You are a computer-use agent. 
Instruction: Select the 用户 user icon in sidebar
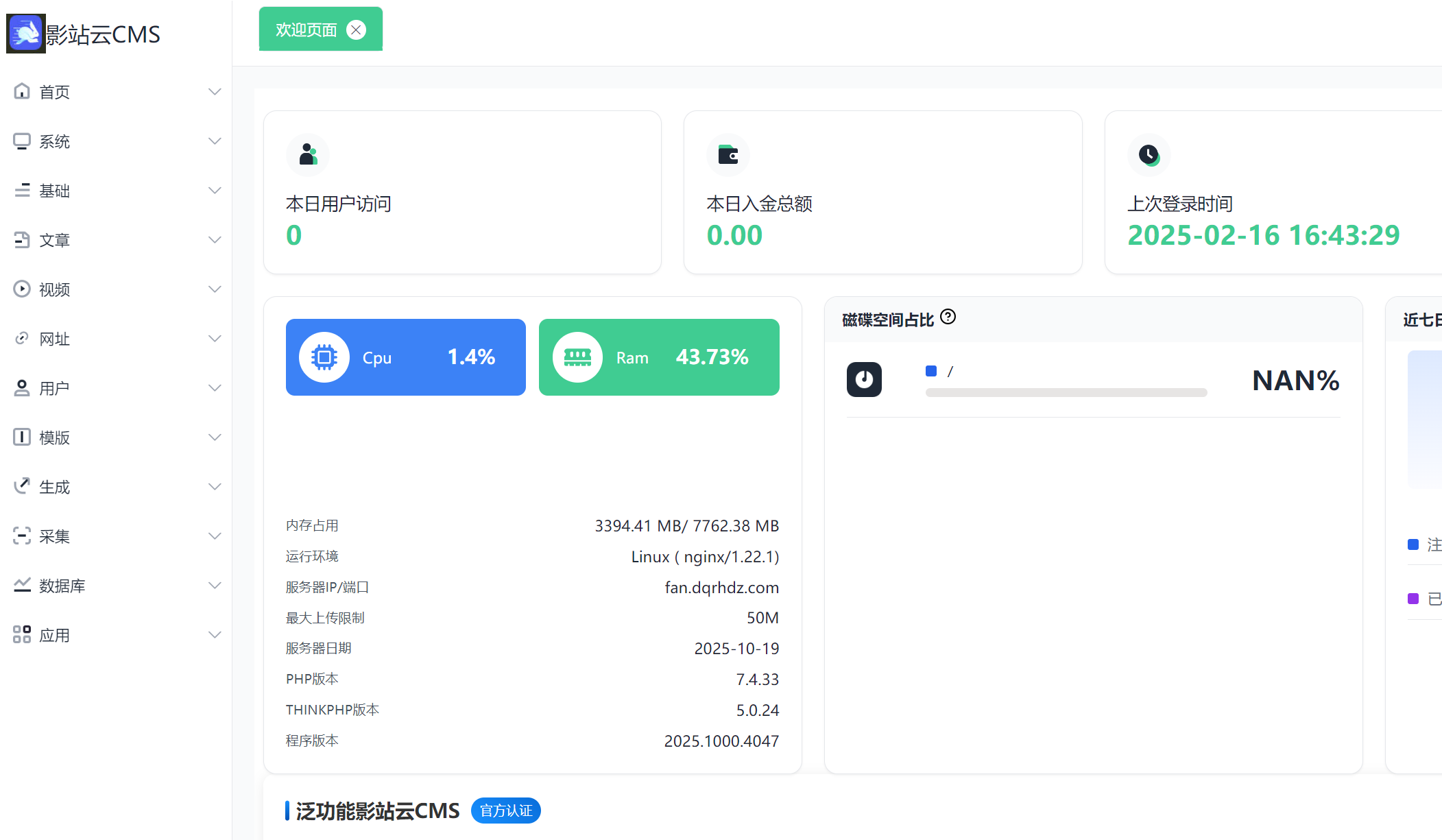tap(23, 387)
